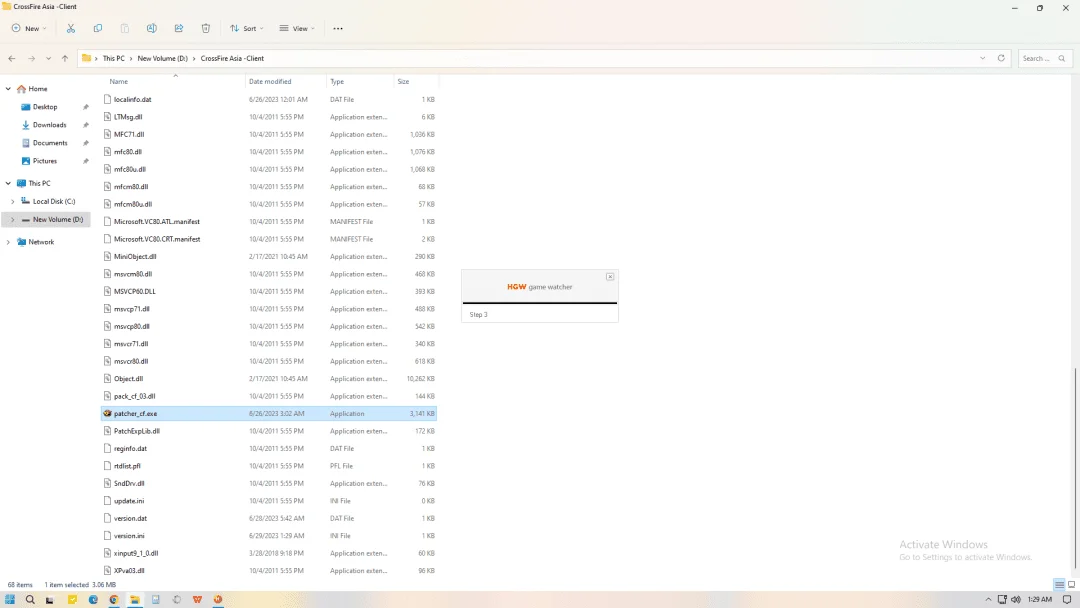Open Microsoft Edge from taskbar
The image size is (1080, 608).
point(93,600)
